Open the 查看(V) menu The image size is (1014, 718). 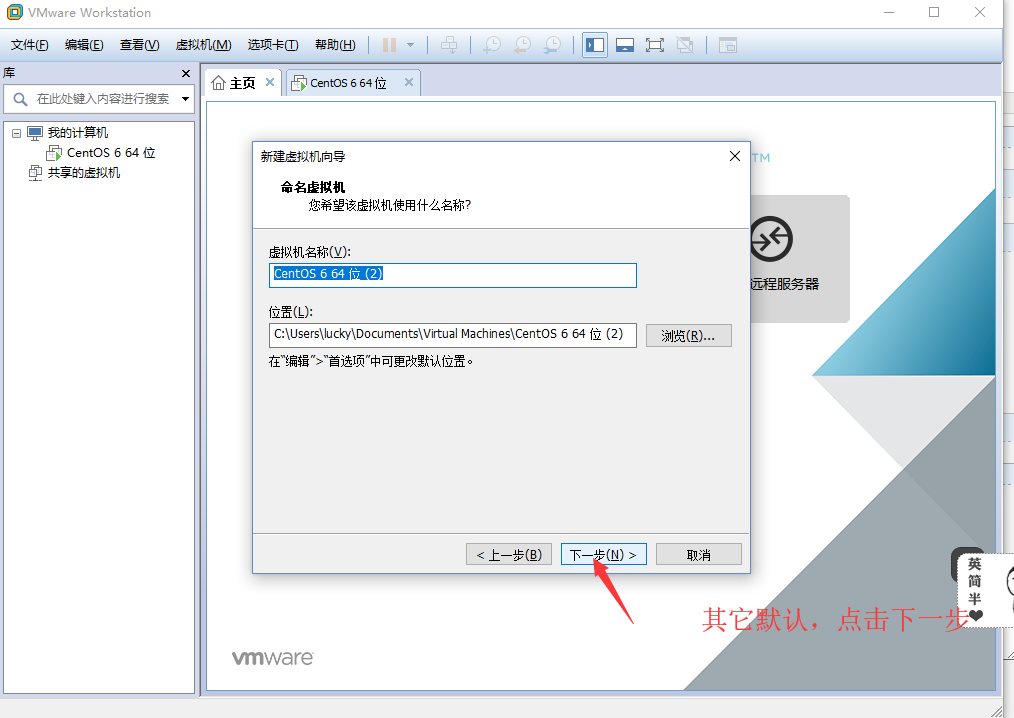[x=140, y=45]
